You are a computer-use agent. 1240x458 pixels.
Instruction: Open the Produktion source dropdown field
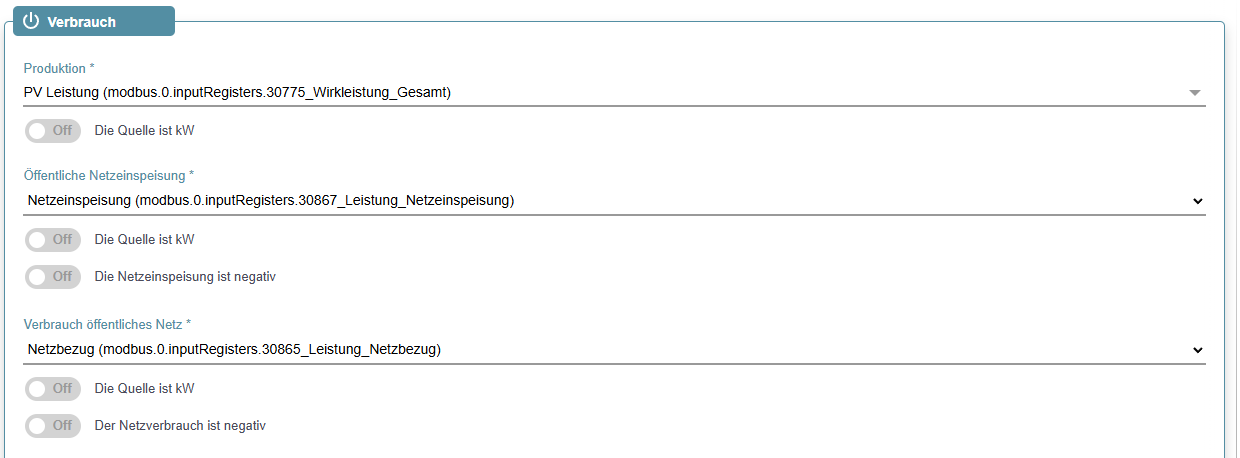point(614,92)
